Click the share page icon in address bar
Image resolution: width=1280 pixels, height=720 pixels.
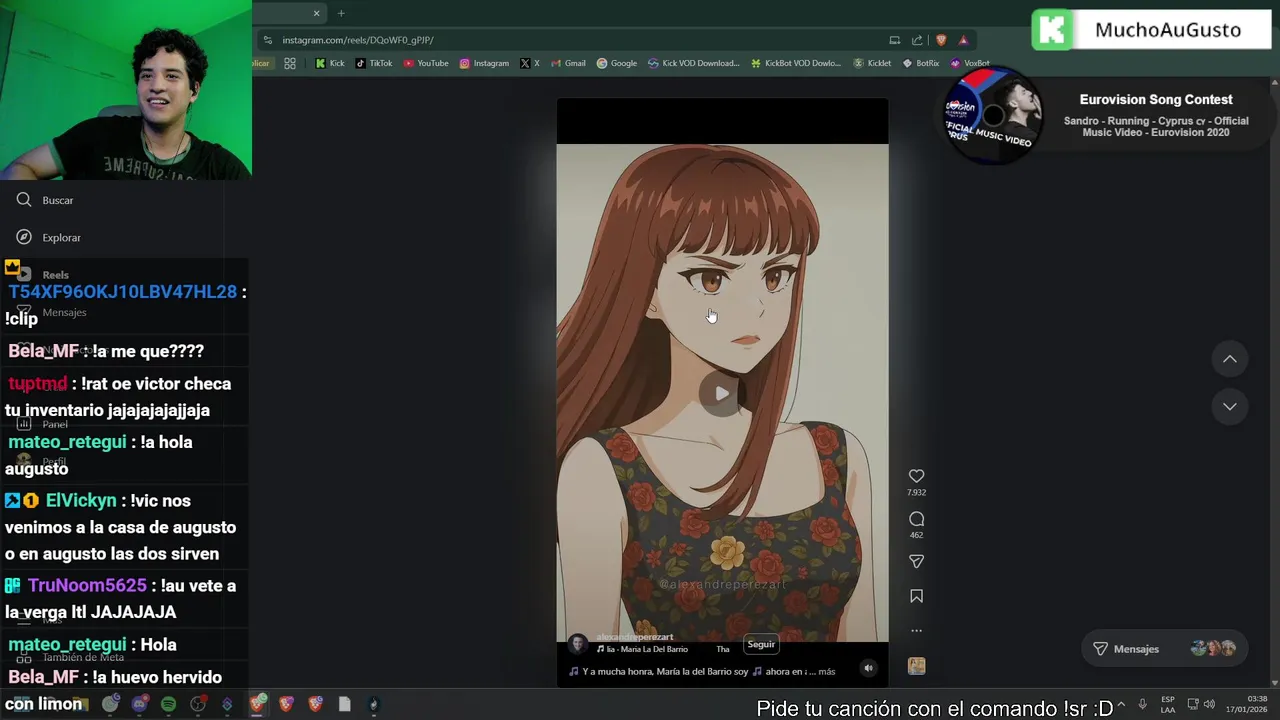coord(917,40)
